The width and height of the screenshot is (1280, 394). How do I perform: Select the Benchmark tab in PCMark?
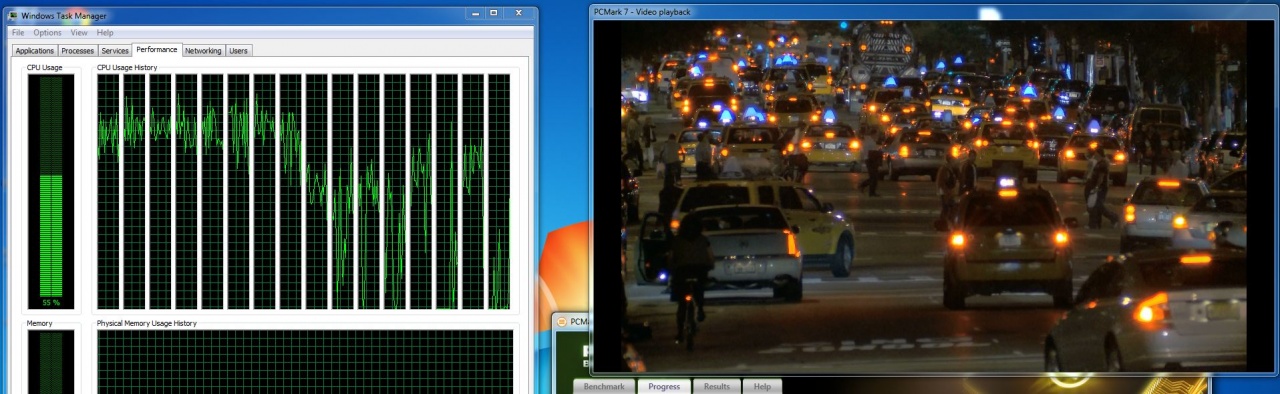tap(604, 386)
